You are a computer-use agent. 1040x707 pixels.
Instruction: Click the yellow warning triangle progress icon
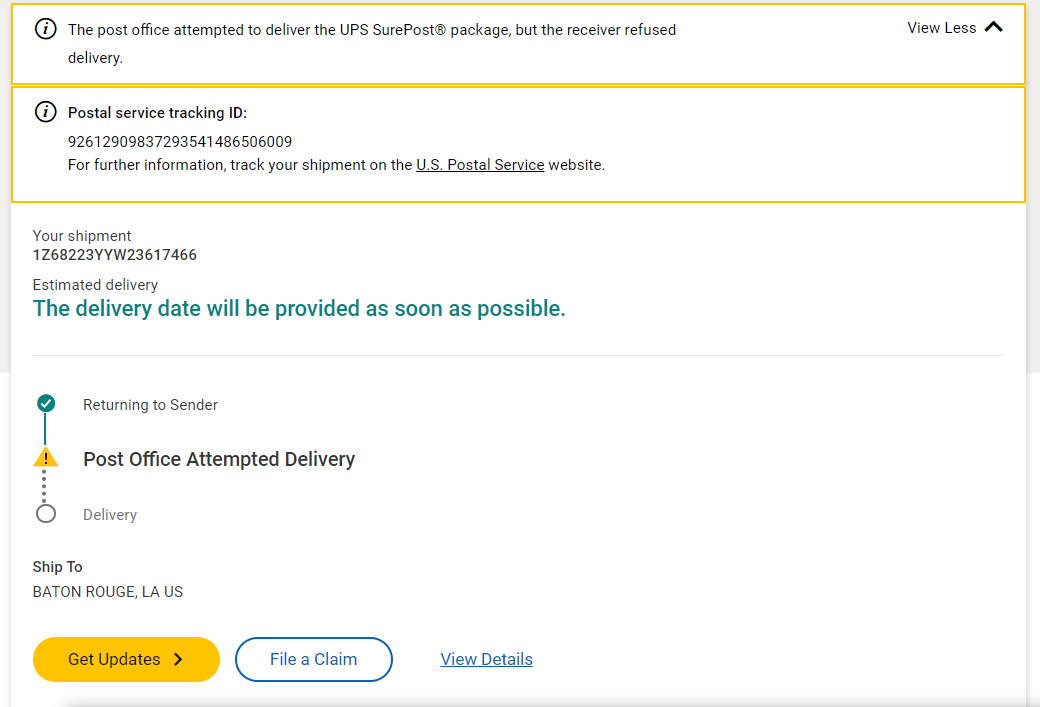coord(45,459)
